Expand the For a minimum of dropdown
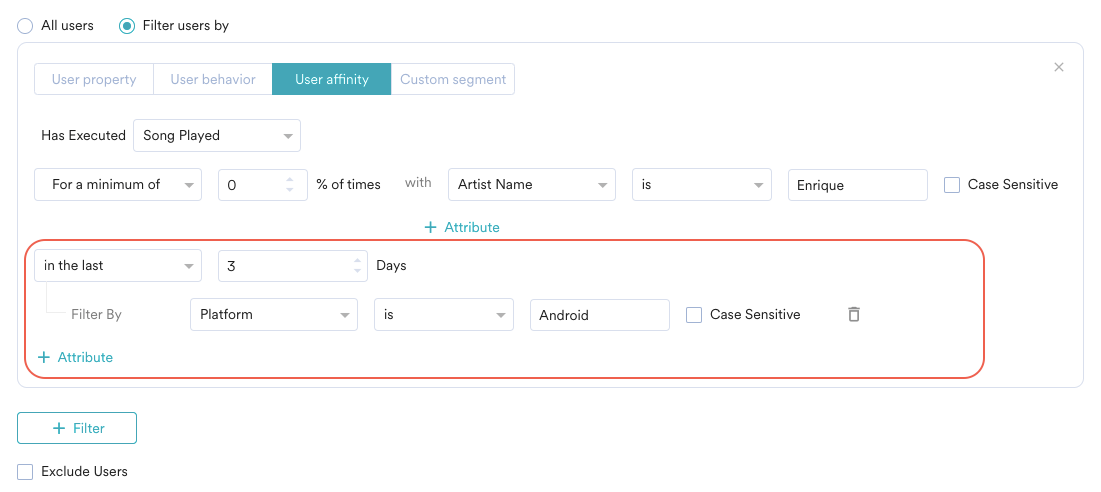Image resolution: width=1101 pixels, height=492 pixels. pyautogui.click(x=118, y=185)
